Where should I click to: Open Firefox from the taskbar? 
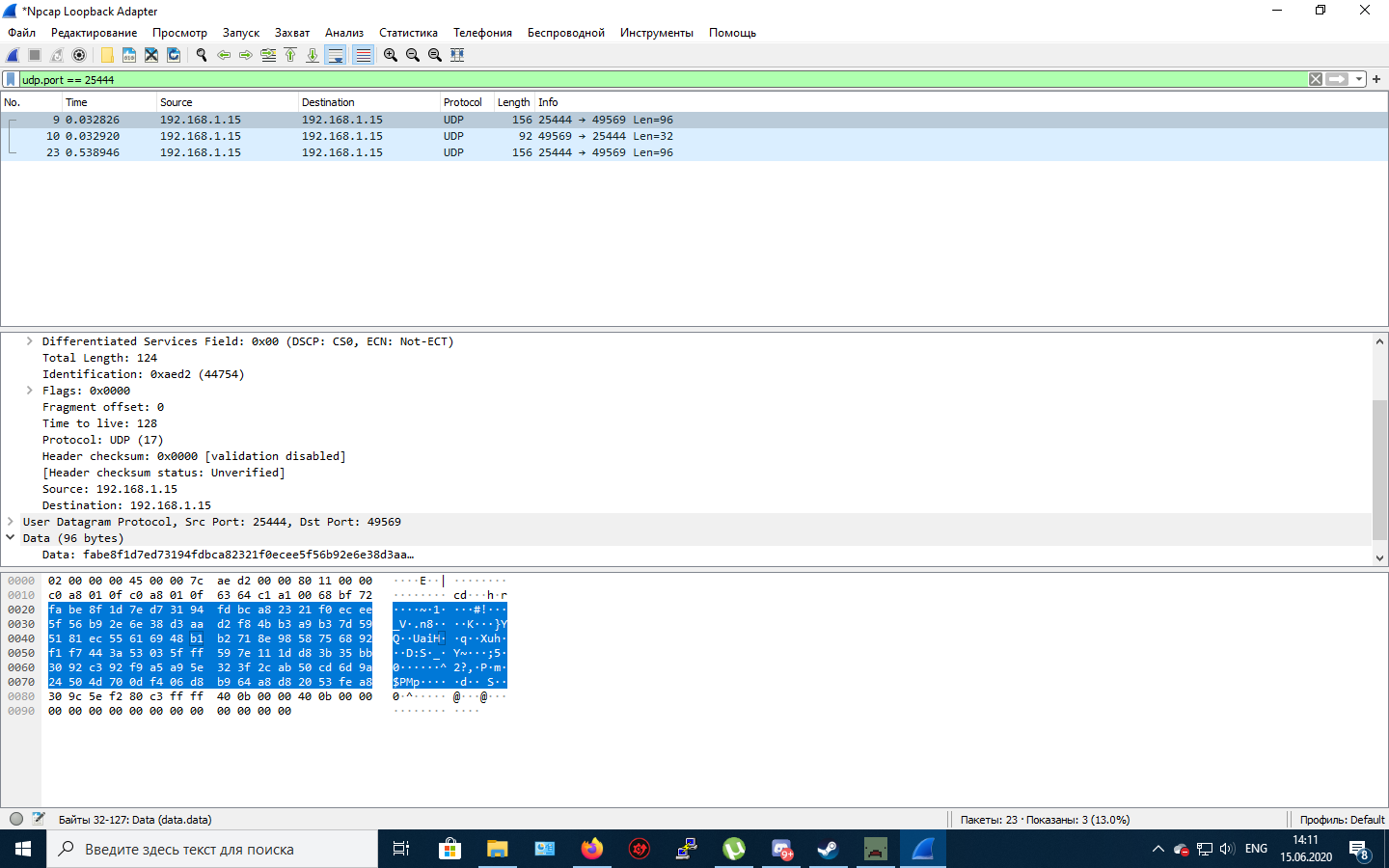pyautogui.click(x=592, y=849)
